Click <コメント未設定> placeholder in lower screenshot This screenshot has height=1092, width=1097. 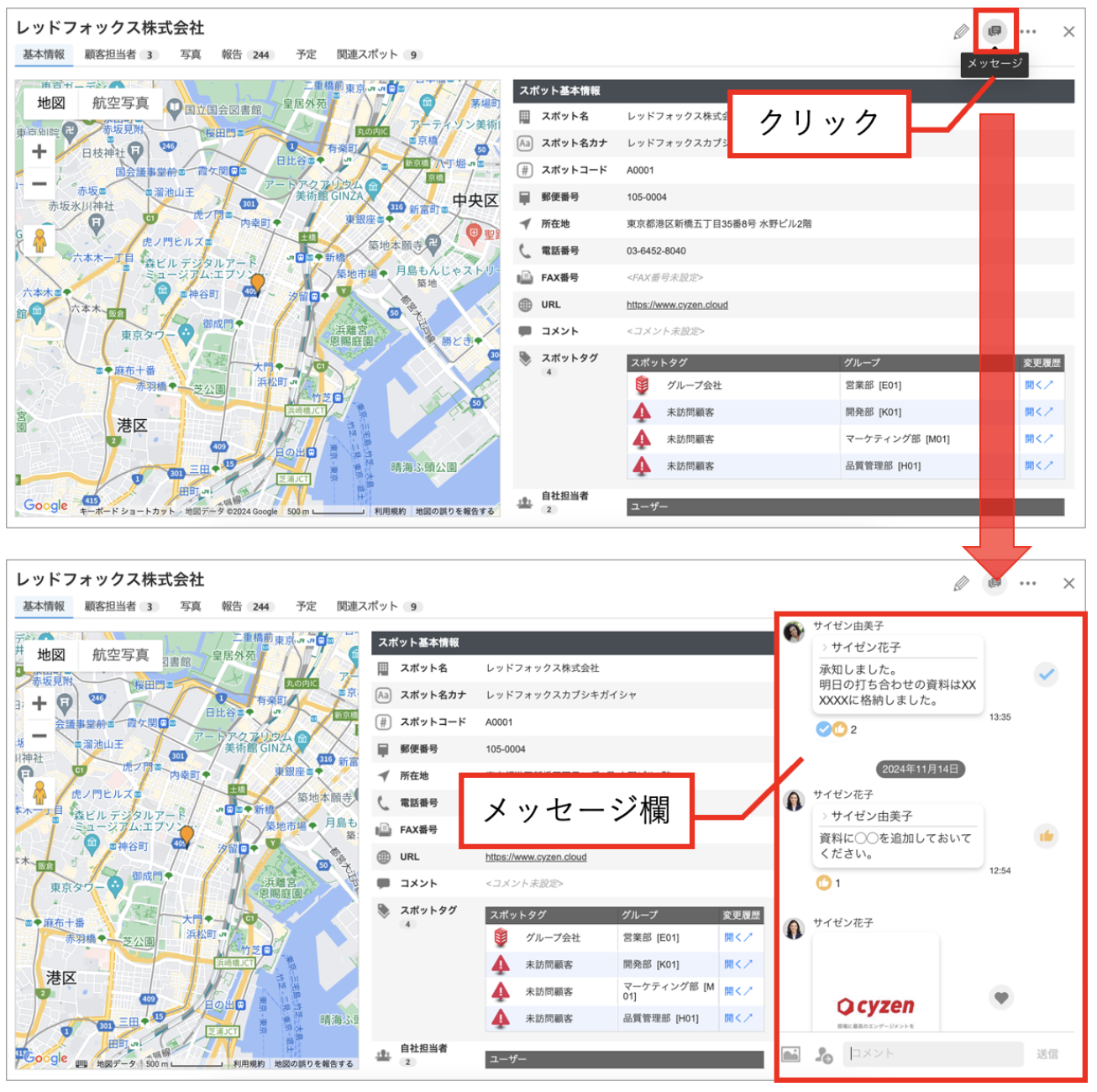coord(524,883)
